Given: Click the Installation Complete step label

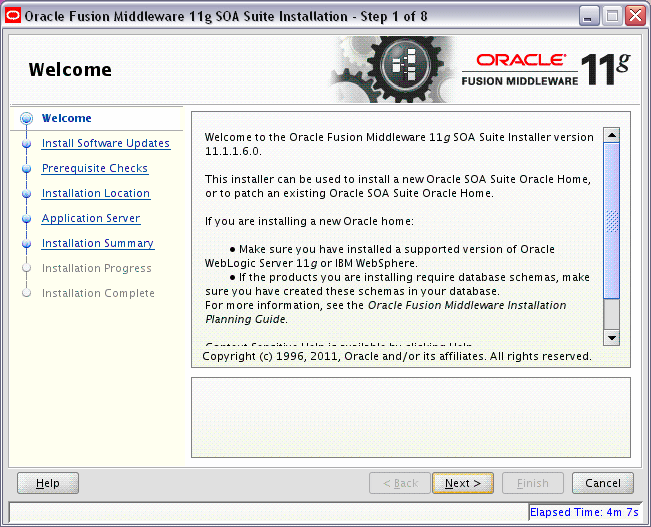Looking at the screenshot, I should point(98,293).
